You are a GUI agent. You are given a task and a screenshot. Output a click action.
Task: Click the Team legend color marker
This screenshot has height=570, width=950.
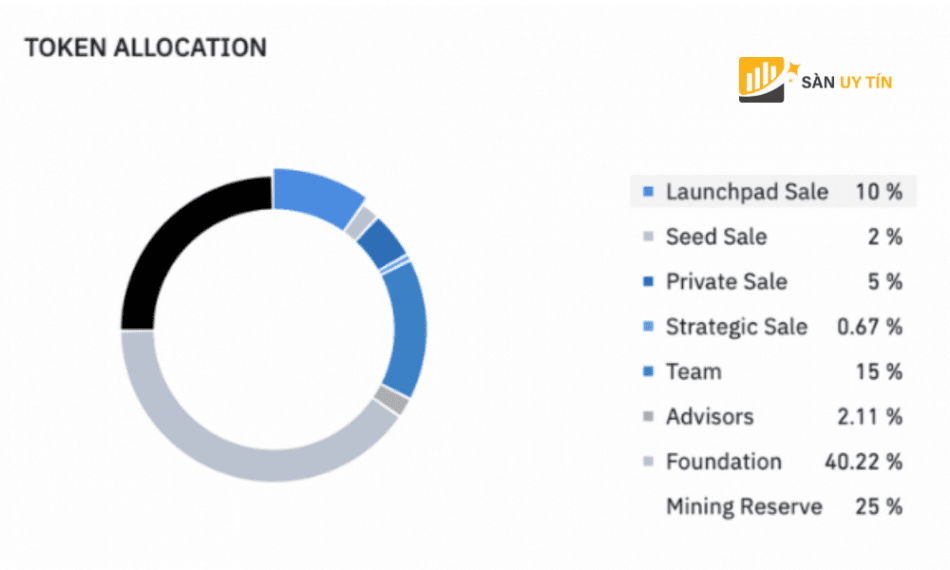point(647,372)
